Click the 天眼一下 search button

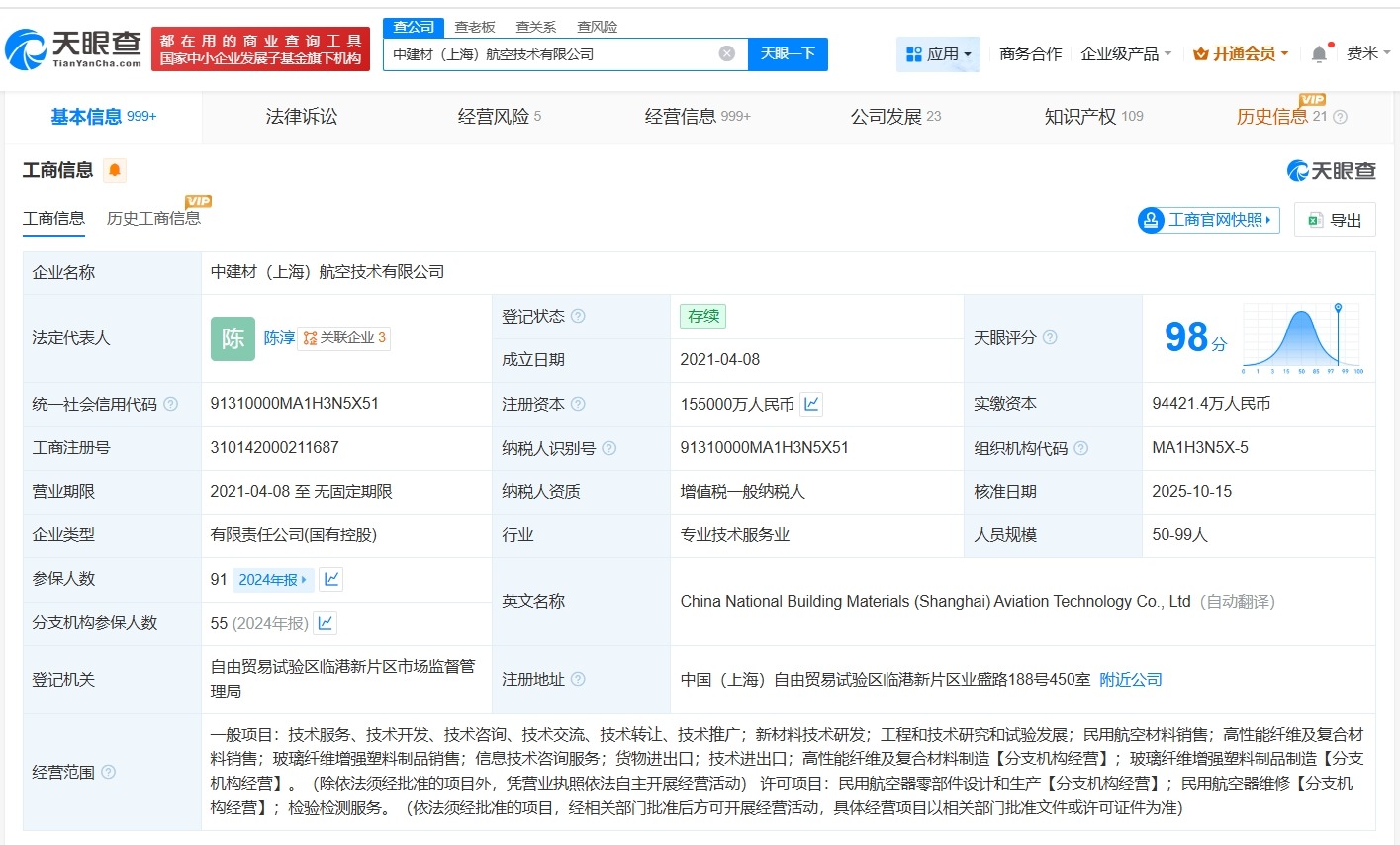[788, 55]
